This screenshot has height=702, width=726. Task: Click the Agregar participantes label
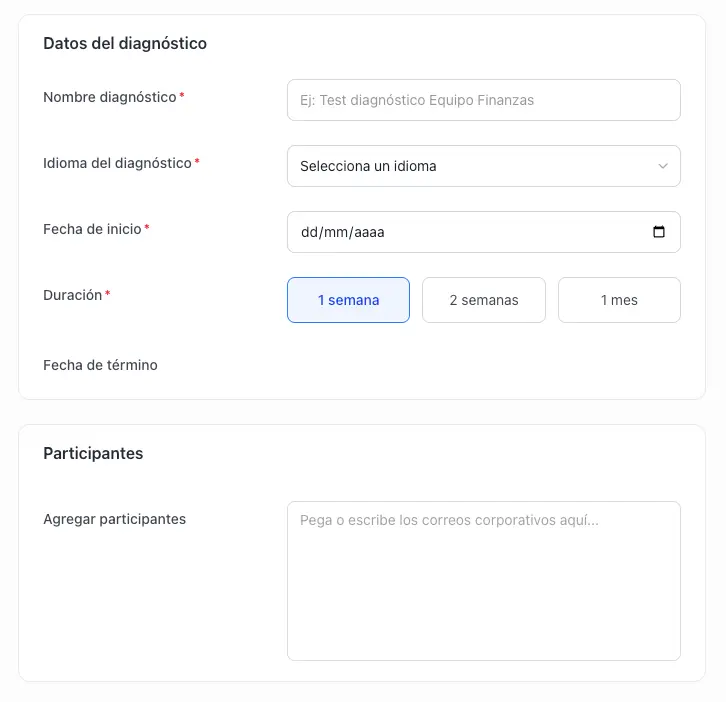point(114,519)
